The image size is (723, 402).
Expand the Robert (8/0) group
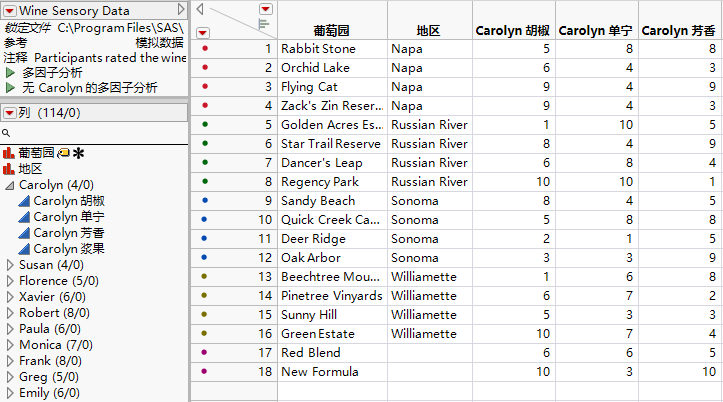(10, 313)
